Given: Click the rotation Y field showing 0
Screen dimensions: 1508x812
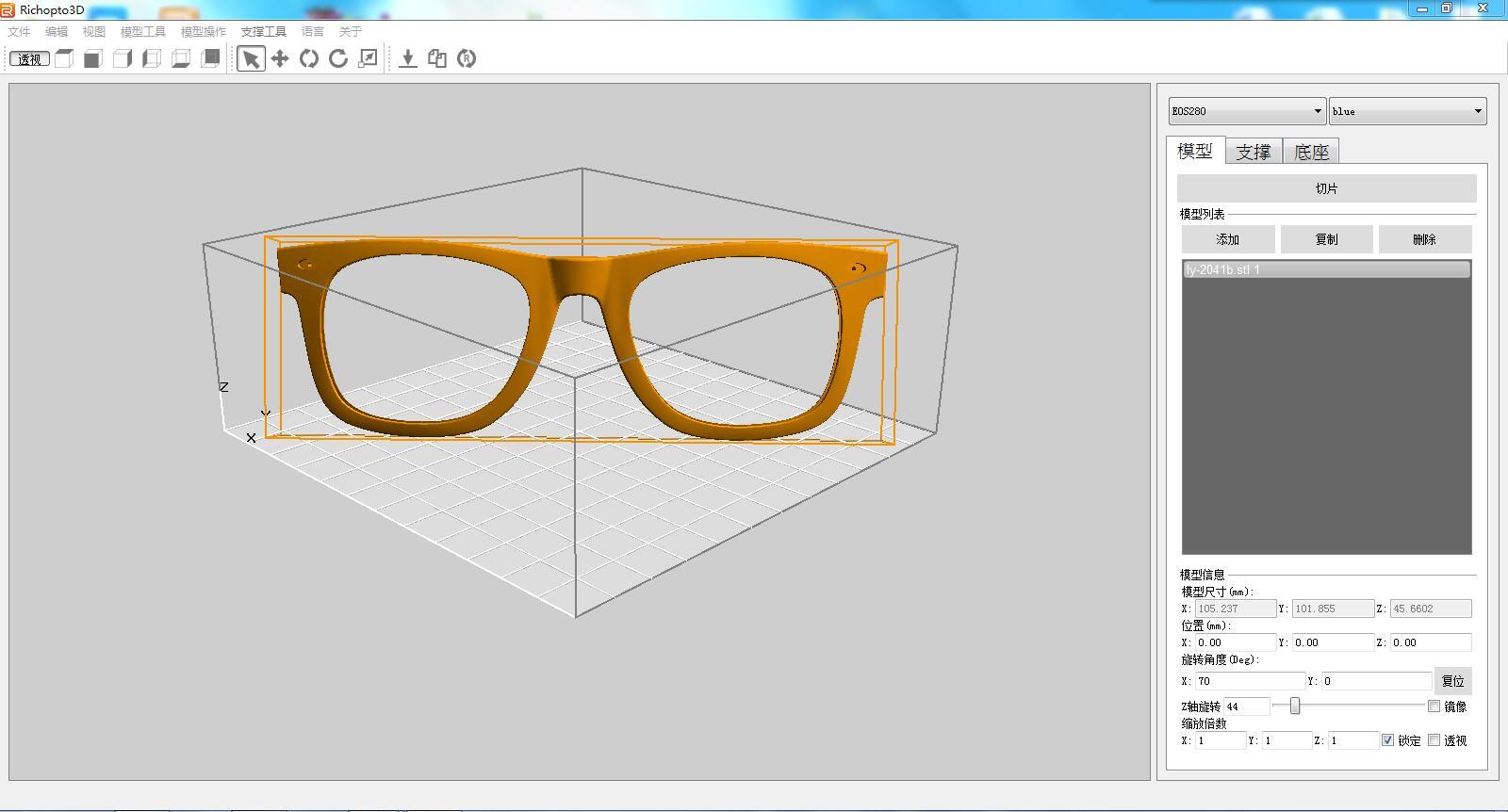Looking at the screenshot, I should point(1375,681).
